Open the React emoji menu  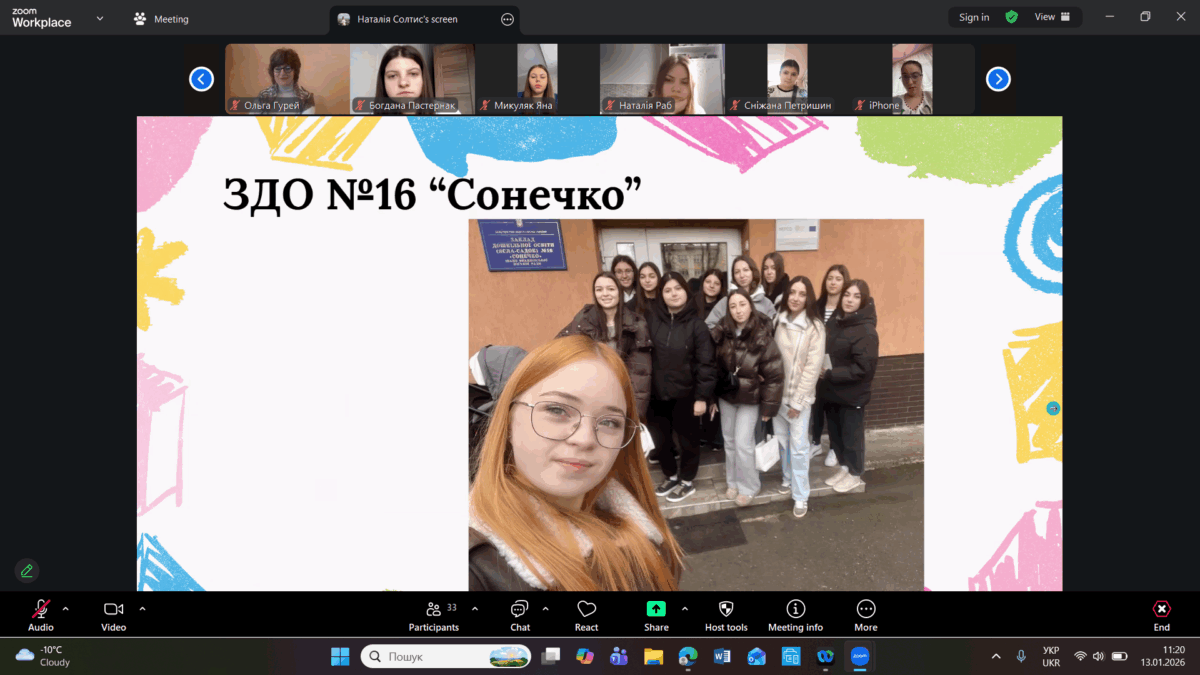point(586,614)
